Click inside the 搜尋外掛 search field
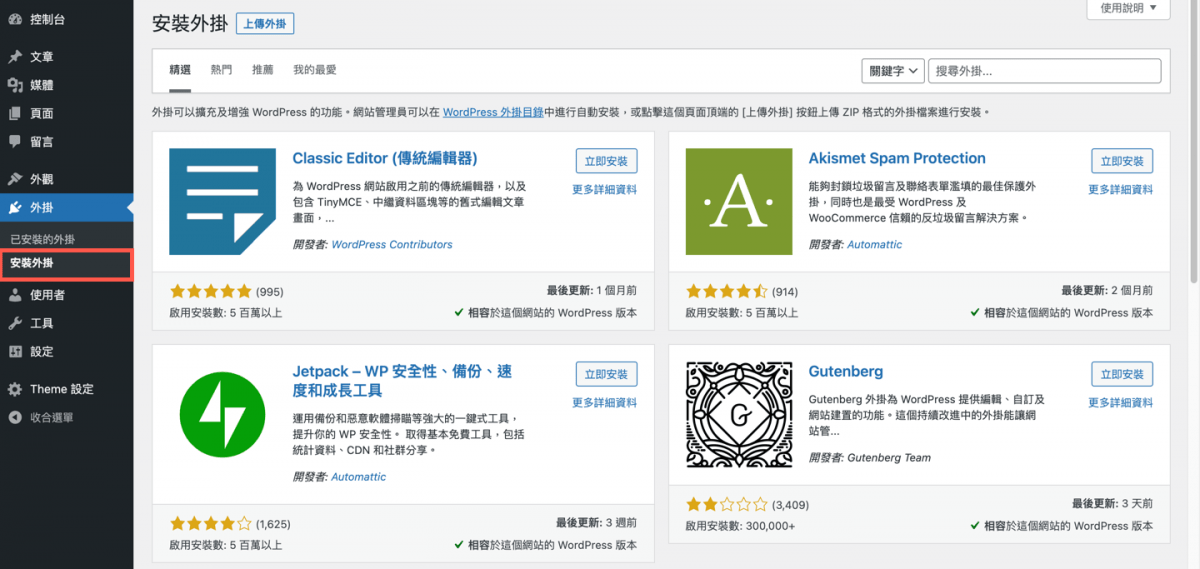Viewport: 1200px width, 569px height. click(1045, 71)
